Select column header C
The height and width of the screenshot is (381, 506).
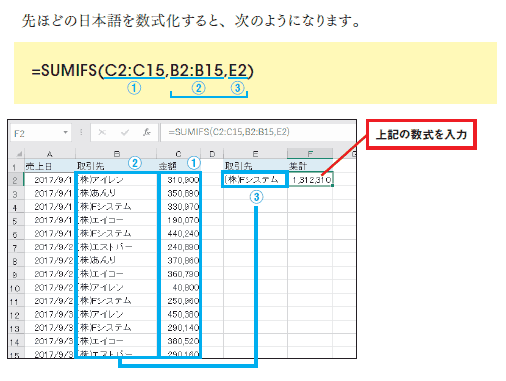178,154
